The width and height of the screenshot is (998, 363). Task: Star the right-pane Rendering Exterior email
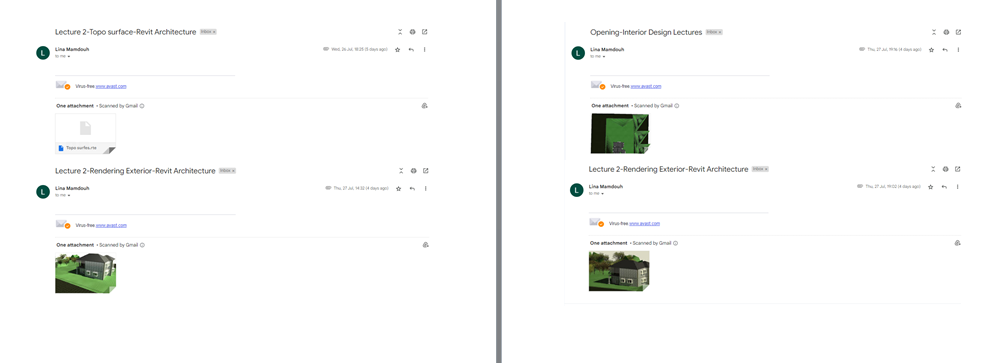(931, 187)
